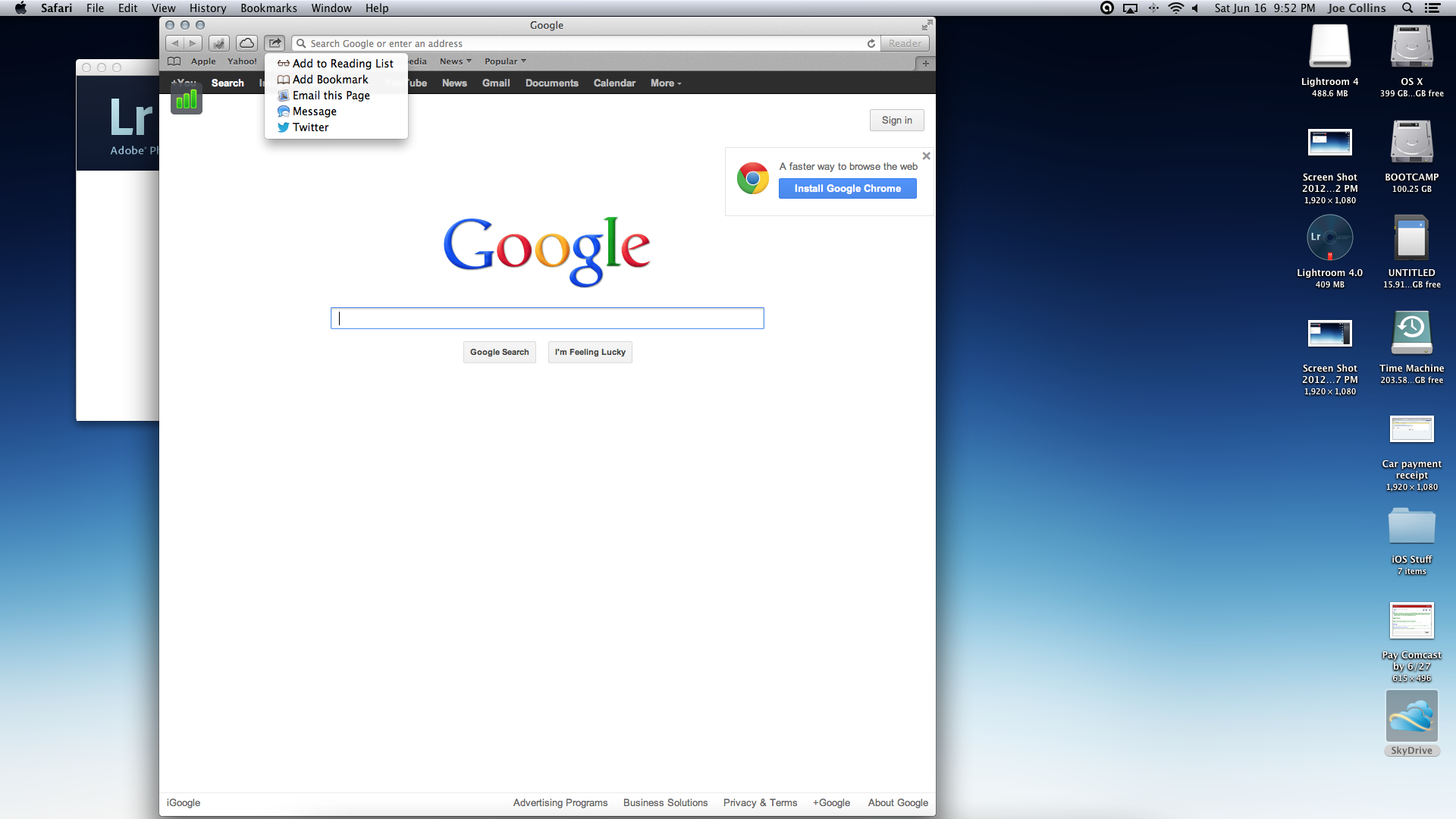
Task: Open the AirPlay mirroring menu icon
Action: click(1130, 8)
